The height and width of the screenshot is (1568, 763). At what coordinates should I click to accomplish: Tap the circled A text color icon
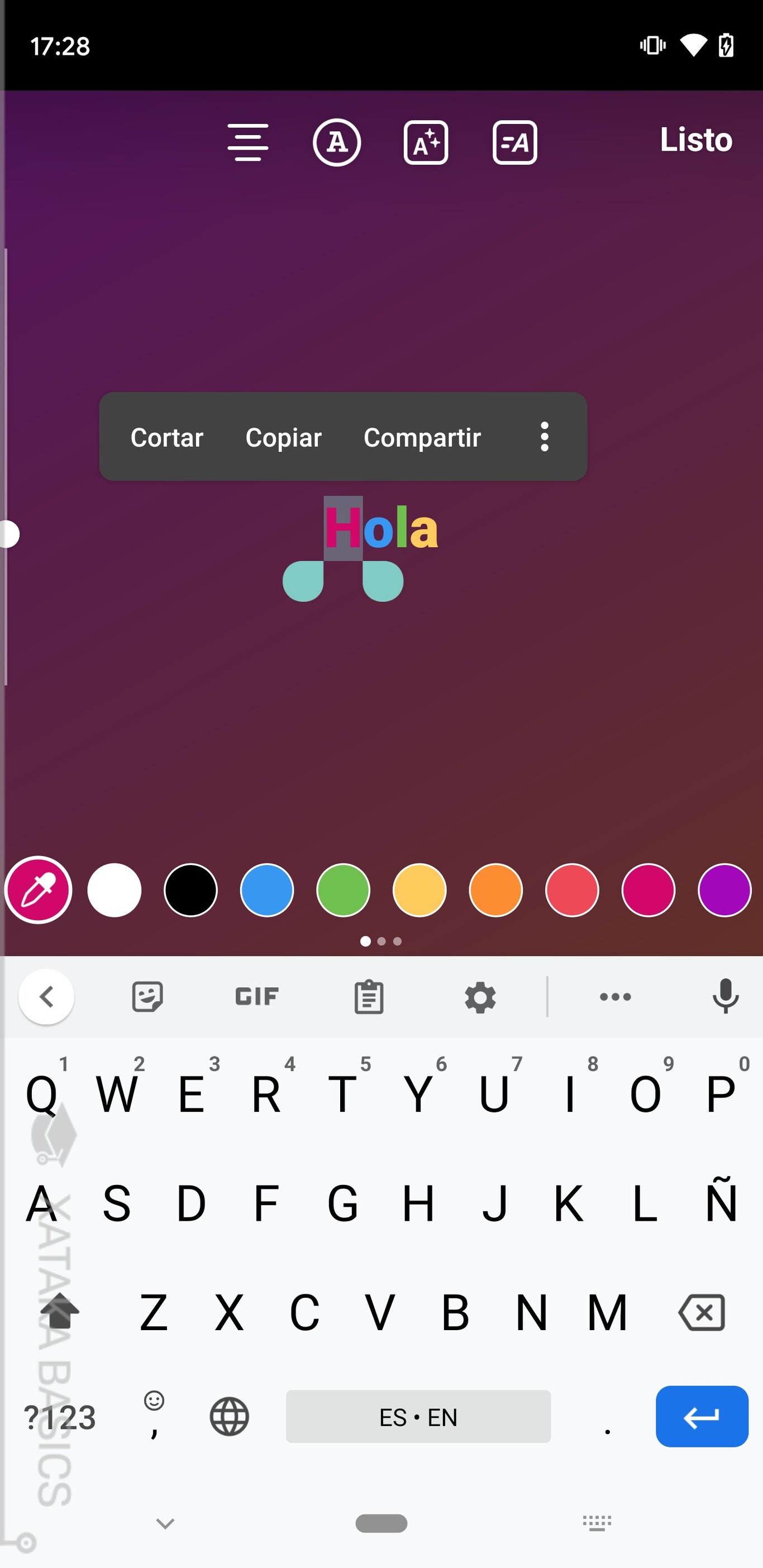pyautogui.click(x=337, y=142)
